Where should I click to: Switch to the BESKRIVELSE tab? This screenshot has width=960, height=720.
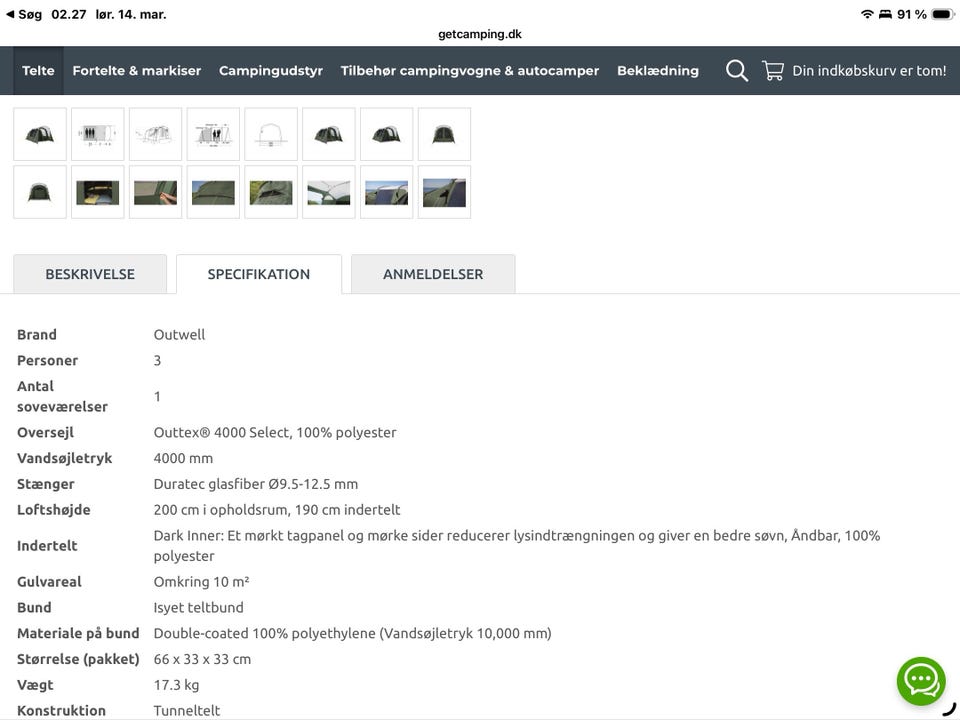coord(90,274)
